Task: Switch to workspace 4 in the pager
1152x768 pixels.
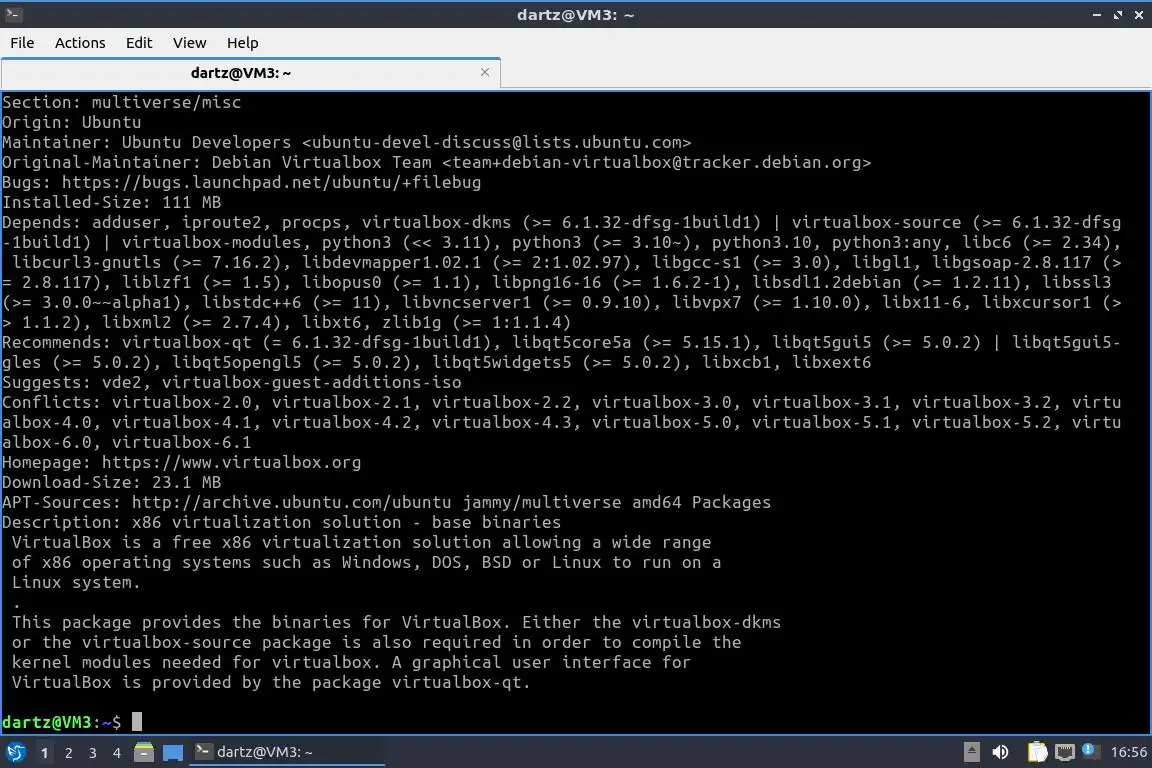Action: point(116,753)
